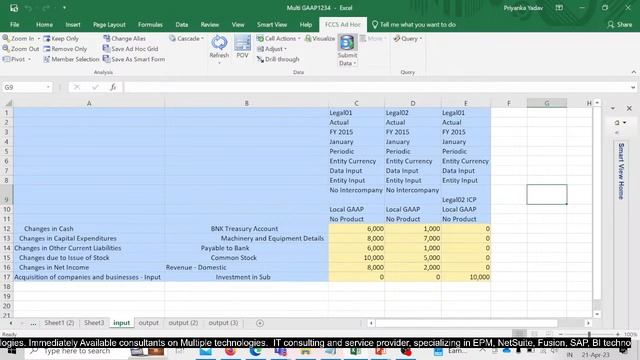Viewport: 640px width, 360px height.
Task: Expand the Cascade dropdown arrow
Action: (202, 38)
